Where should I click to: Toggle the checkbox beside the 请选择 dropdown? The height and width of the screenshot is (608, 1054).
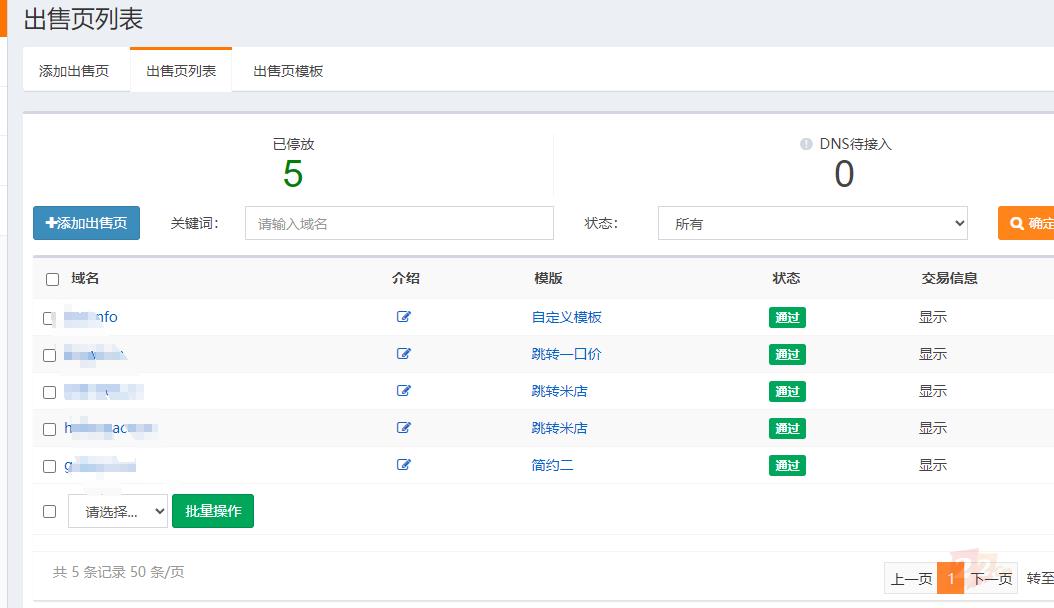pyautogui.click(x=49, y=512)
